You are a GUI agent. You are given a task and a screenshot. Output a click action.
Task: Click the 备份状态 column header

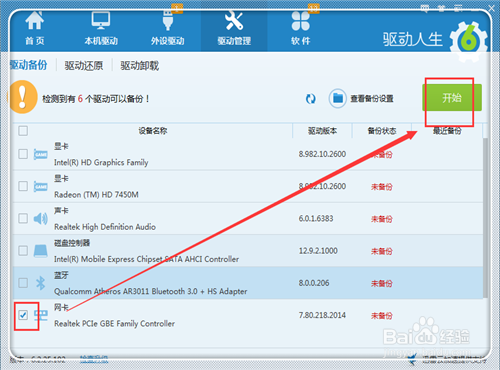tap(382, 131)
